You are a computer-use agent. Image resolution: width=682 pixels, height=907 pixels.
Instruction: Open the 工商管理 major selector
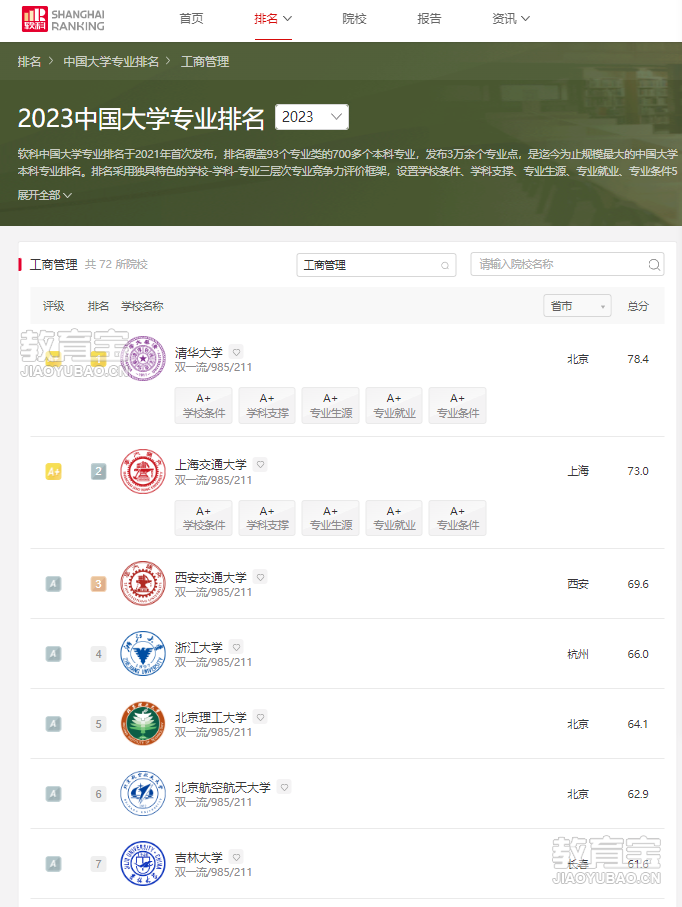376,265
